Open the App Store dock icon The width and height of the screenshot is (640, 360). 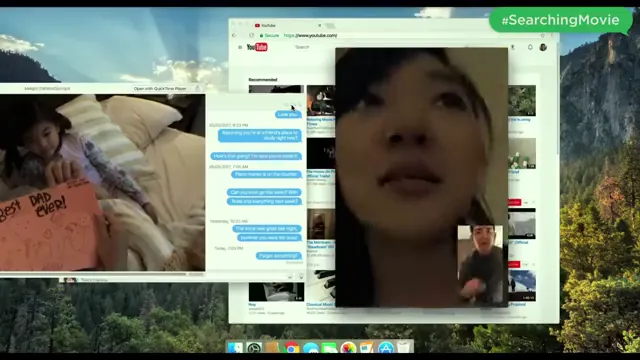[385, 348]
